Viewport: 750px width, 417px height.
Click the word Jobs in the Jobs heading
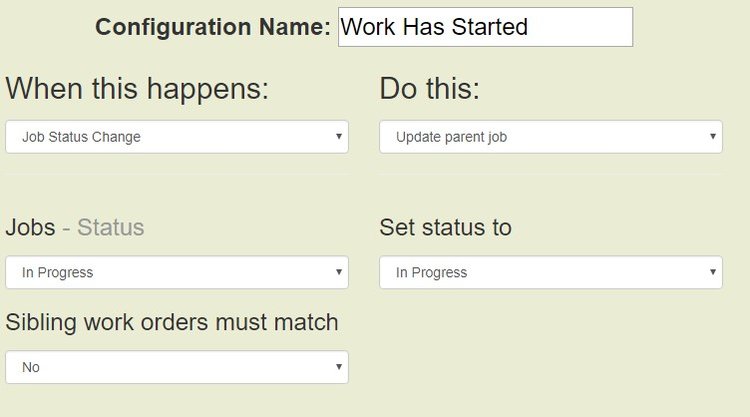(x=30, y=227)
